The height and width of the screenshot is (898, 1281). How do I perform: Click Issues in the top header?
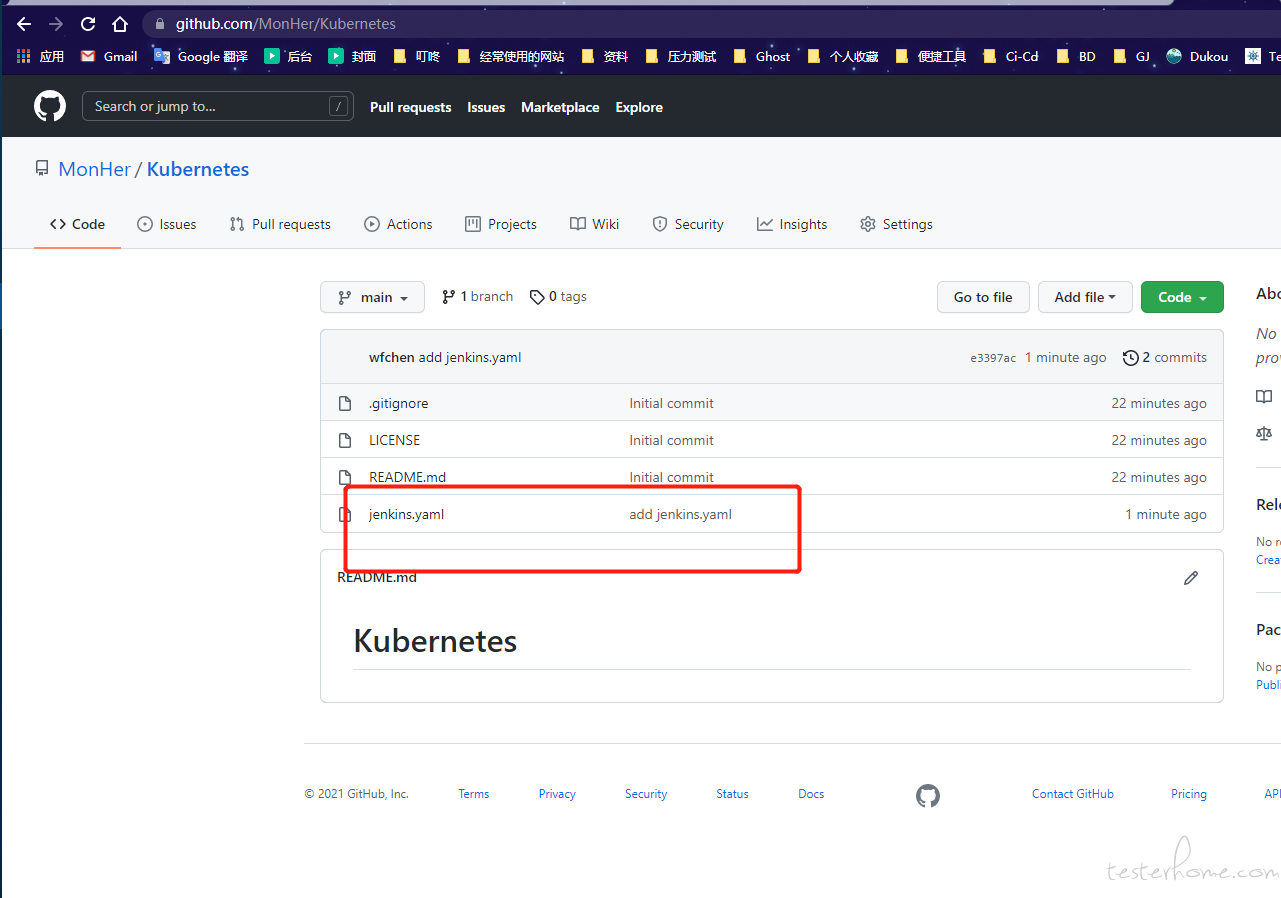(x=486, y=107)
